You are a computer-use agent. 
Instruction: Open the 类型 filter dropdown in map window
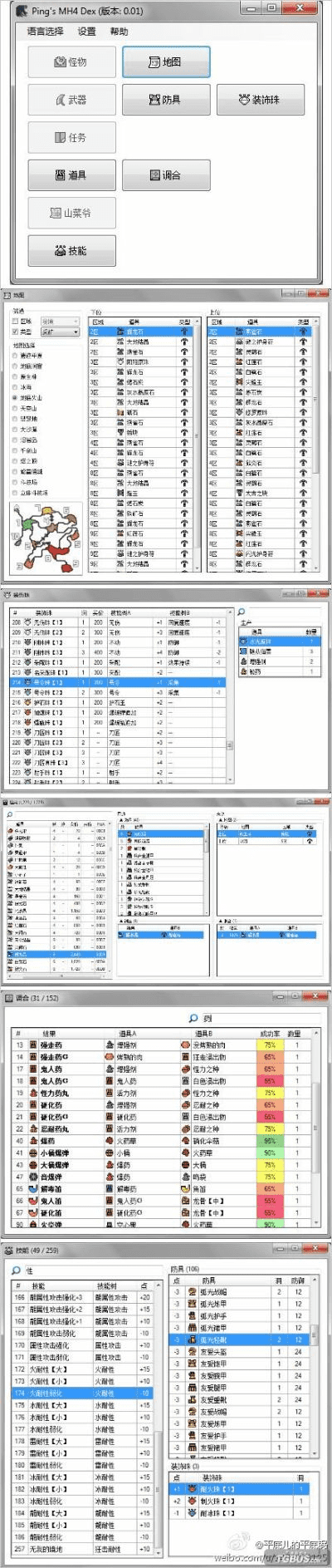pyautogui.click(x=60, y=332)
